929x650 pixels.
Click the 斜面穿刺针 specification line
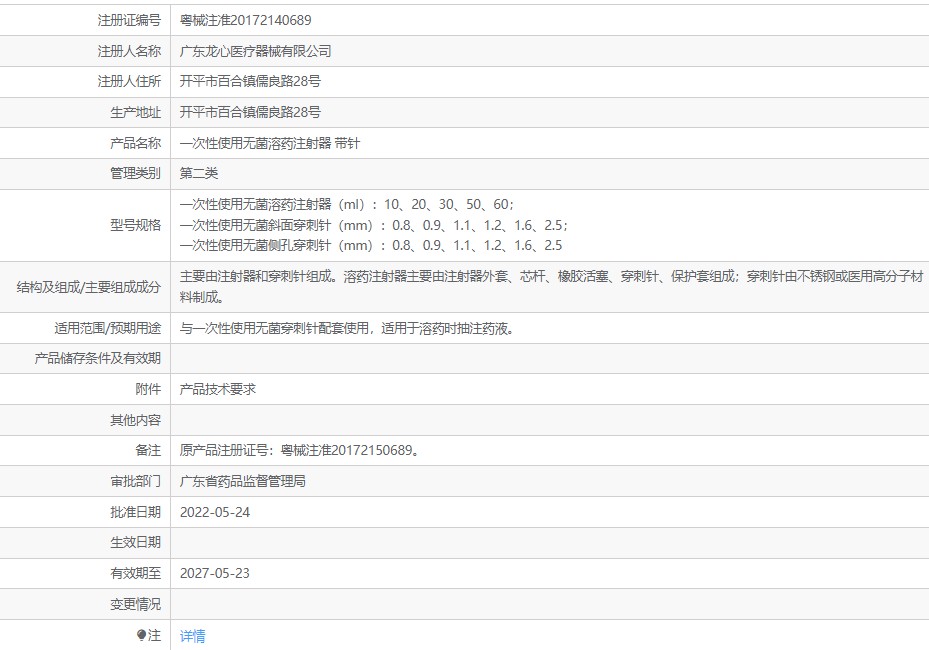pos(374,225)
